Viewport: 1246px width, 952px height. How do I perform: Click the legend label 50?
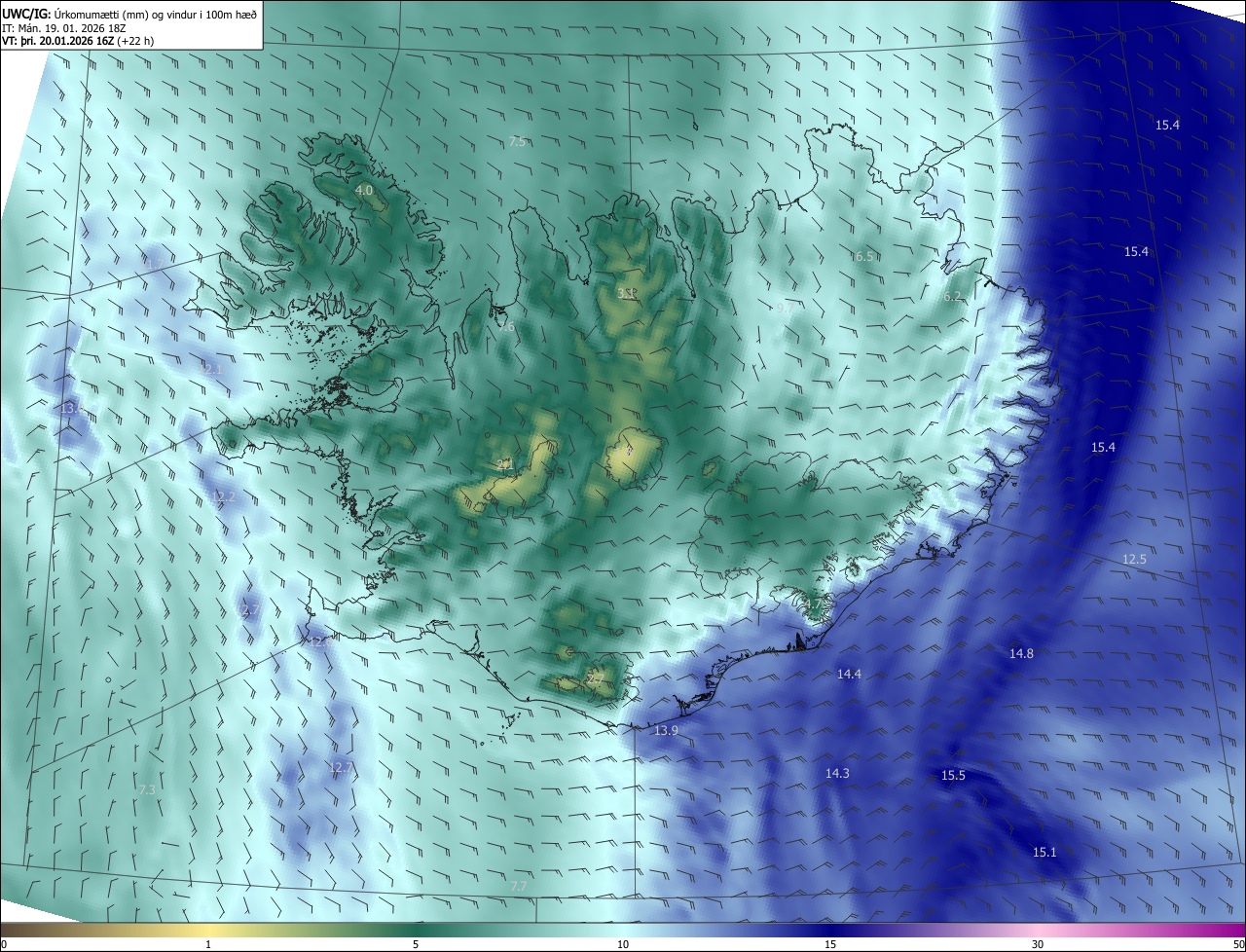pos(1239,944)
